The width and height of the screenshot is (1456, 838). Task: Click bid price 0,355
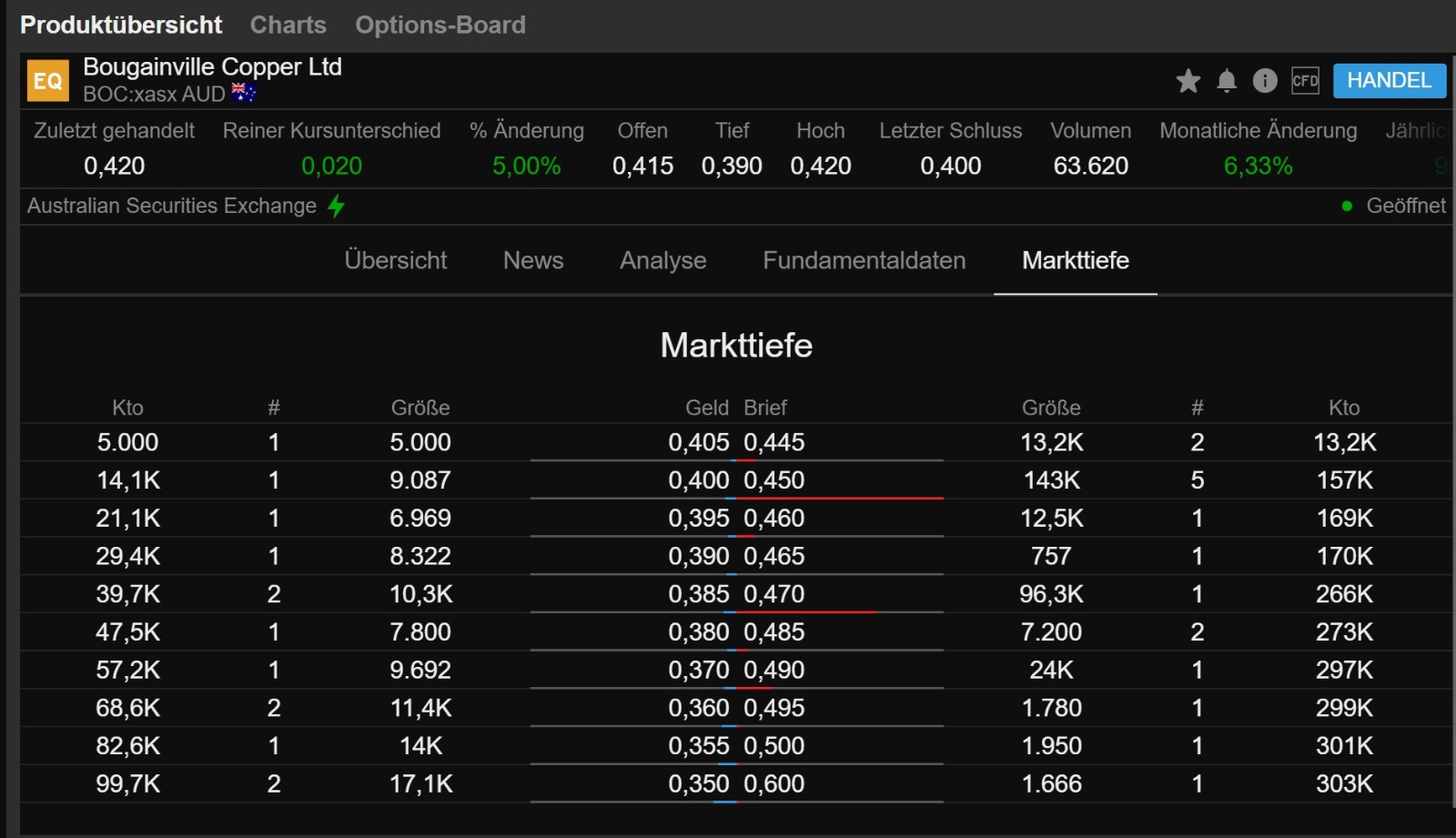point(699,746)
